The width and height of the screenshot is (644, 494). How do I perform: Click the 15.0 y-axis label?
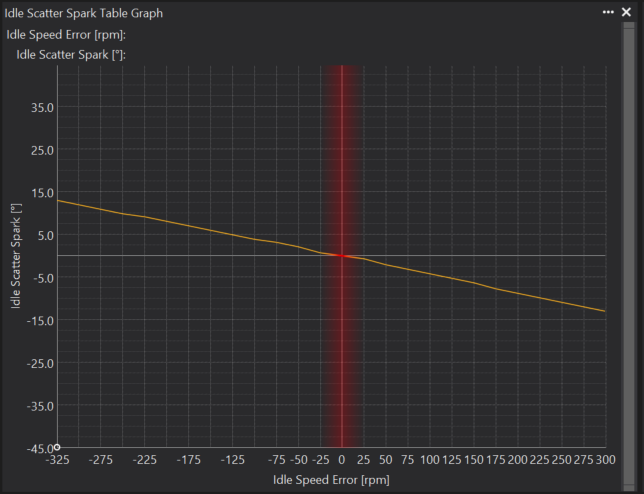coord(42,193)
